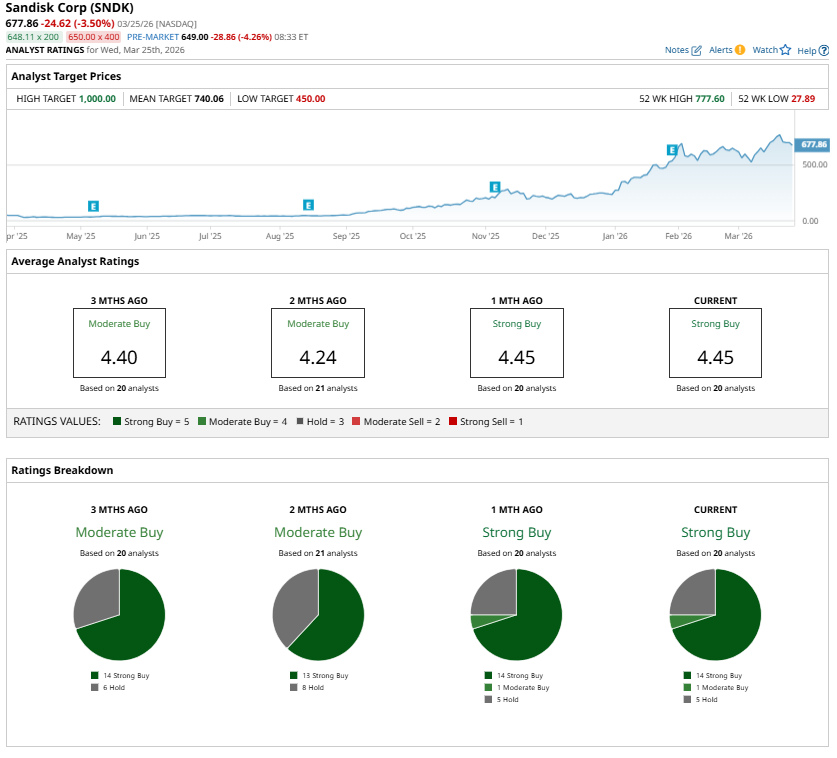This screenshot has width=837, height=758.
Task: Add SNDK using the Watch link
Action: pyautogui.click(x=765, y=50)
